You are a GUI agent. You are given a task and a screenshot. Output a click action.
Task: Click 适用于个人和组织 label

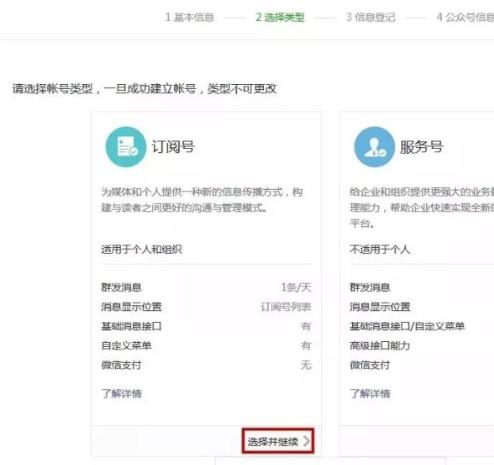[142, 249]
